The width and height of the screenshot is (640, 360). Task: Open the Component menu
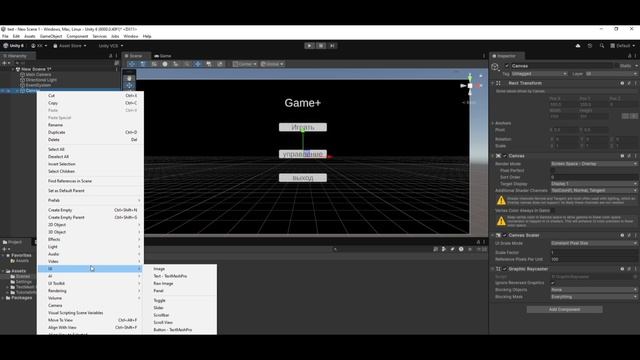click(77, 36)
